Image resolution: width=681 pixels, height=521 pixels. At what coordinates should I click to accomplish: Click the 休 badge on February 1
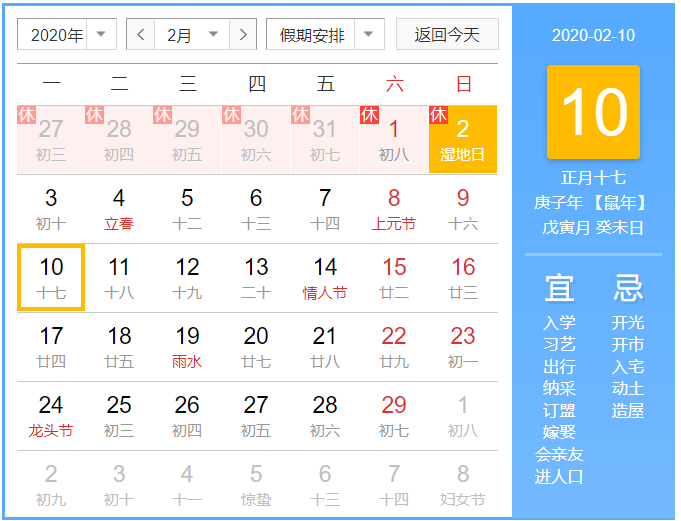click(369, 115)
